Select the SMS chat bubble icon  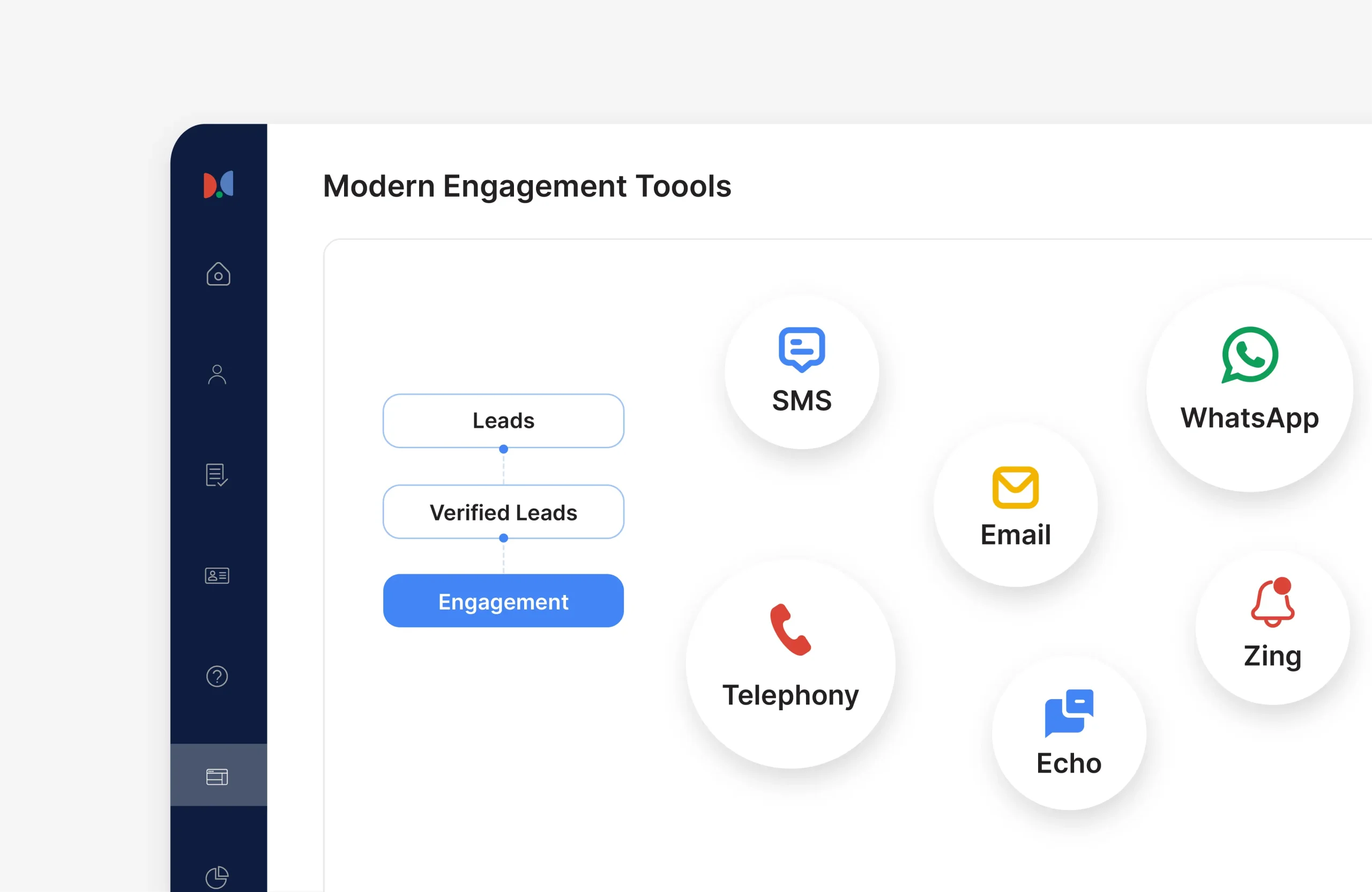(x=801, y=349)
